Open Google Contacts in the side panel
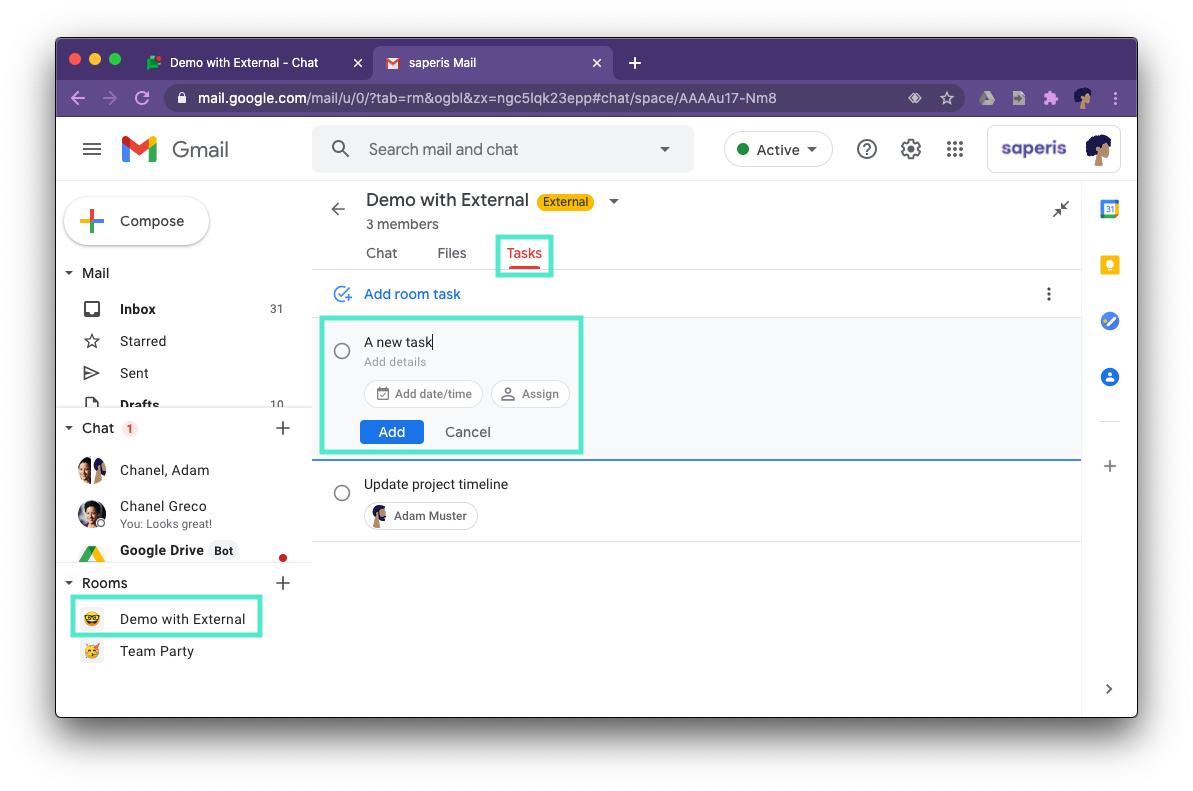This screenshot has width=1193, height=791. coord(1109,377)
